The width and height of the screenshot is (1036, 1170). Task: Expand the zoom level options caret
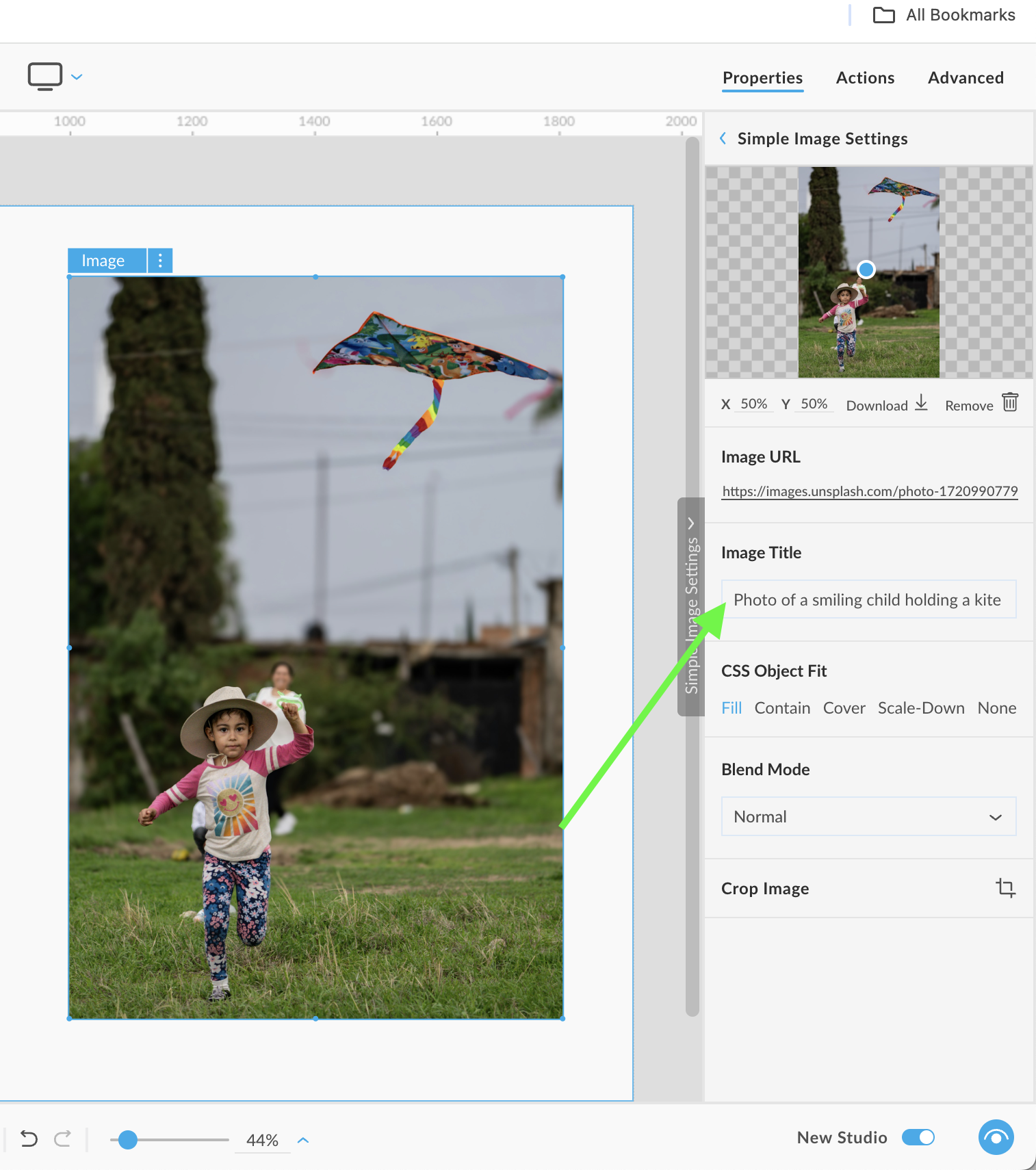coord(303,1140)
